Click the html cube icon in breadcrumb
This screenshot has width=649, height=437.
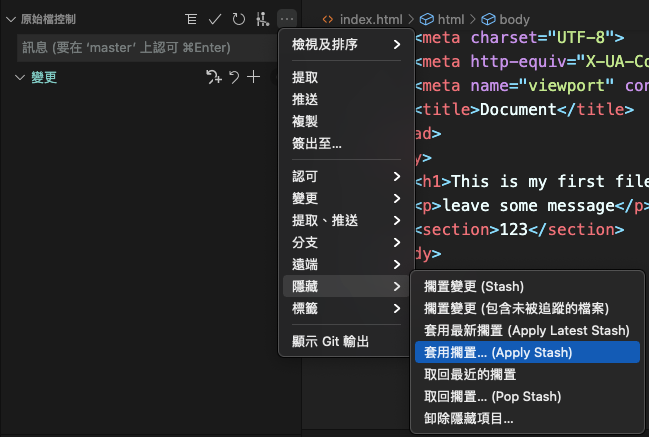point(427,19)
